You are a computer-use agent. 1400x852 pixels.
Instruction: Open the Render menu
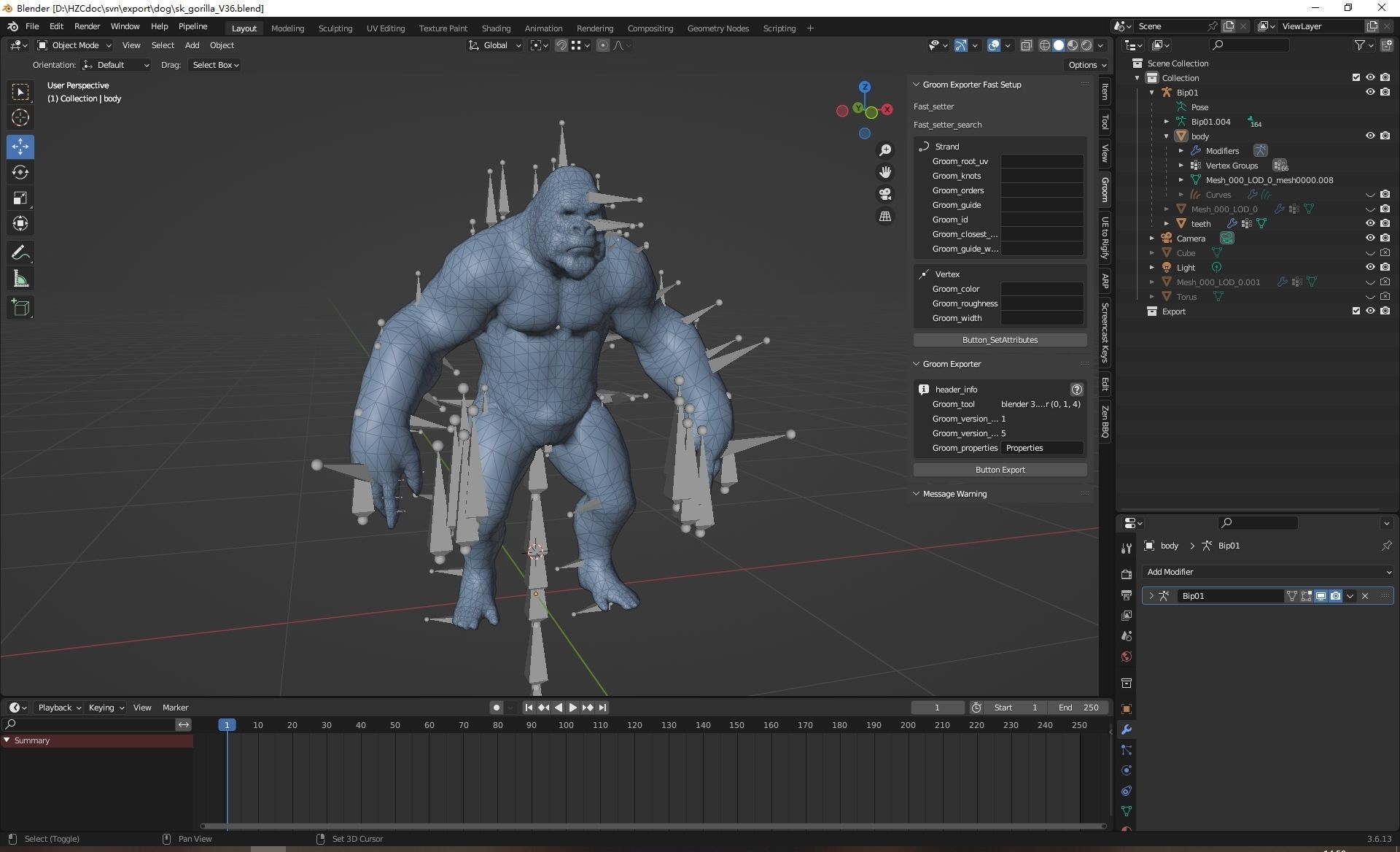(87, 26)
